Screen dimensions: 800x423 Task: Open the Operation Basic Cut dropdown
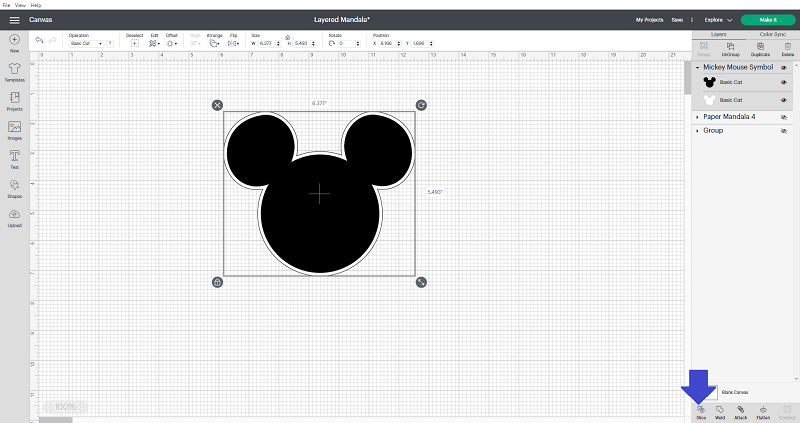coord(86,43)
